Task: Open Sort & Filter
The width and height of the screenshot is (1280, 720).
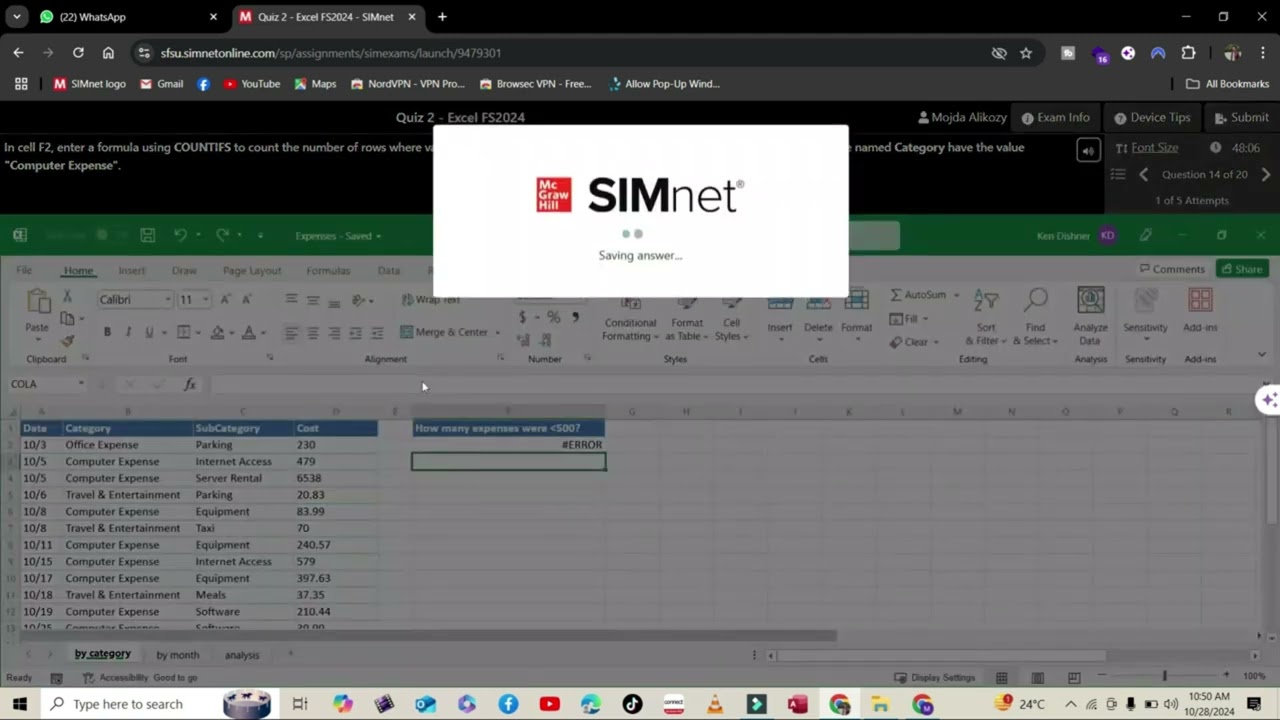Action: point(986,317)
